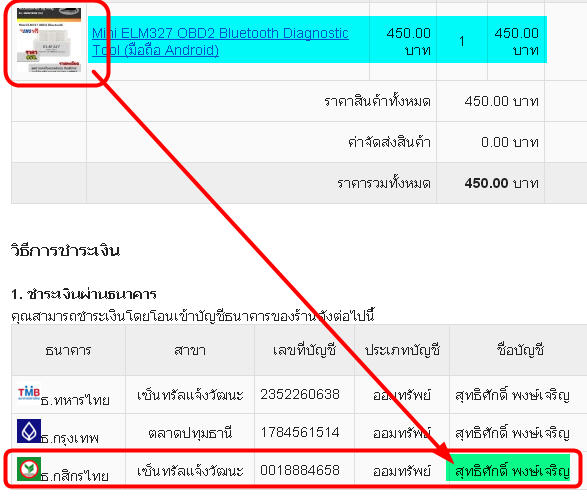This screenshot has height=497, width=587.
Task: Select account number 0018884658
Action: coord(300,470)
